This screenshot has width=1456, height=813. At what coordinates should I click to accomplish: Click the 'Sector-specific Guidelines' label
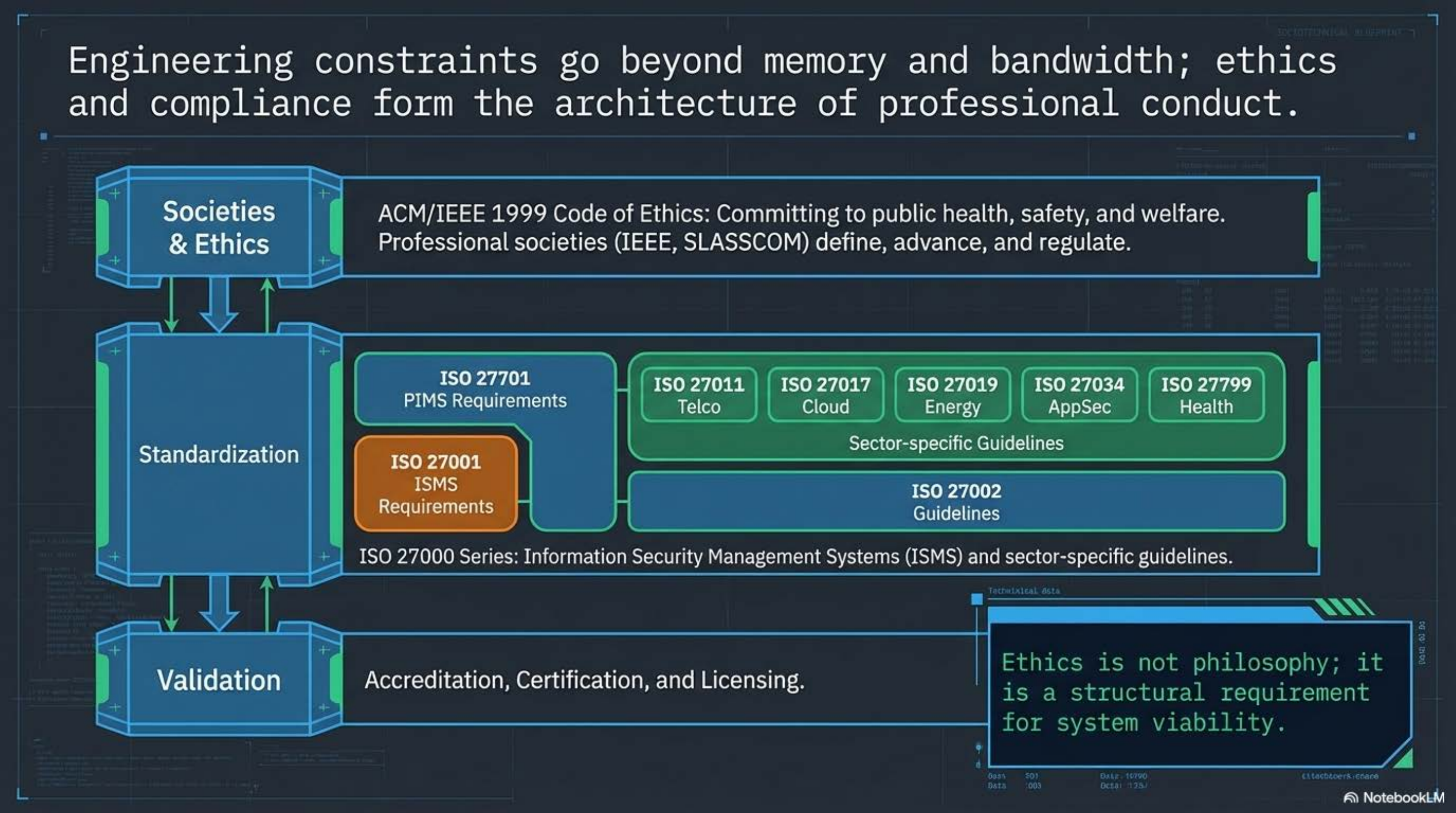point(956,443)
